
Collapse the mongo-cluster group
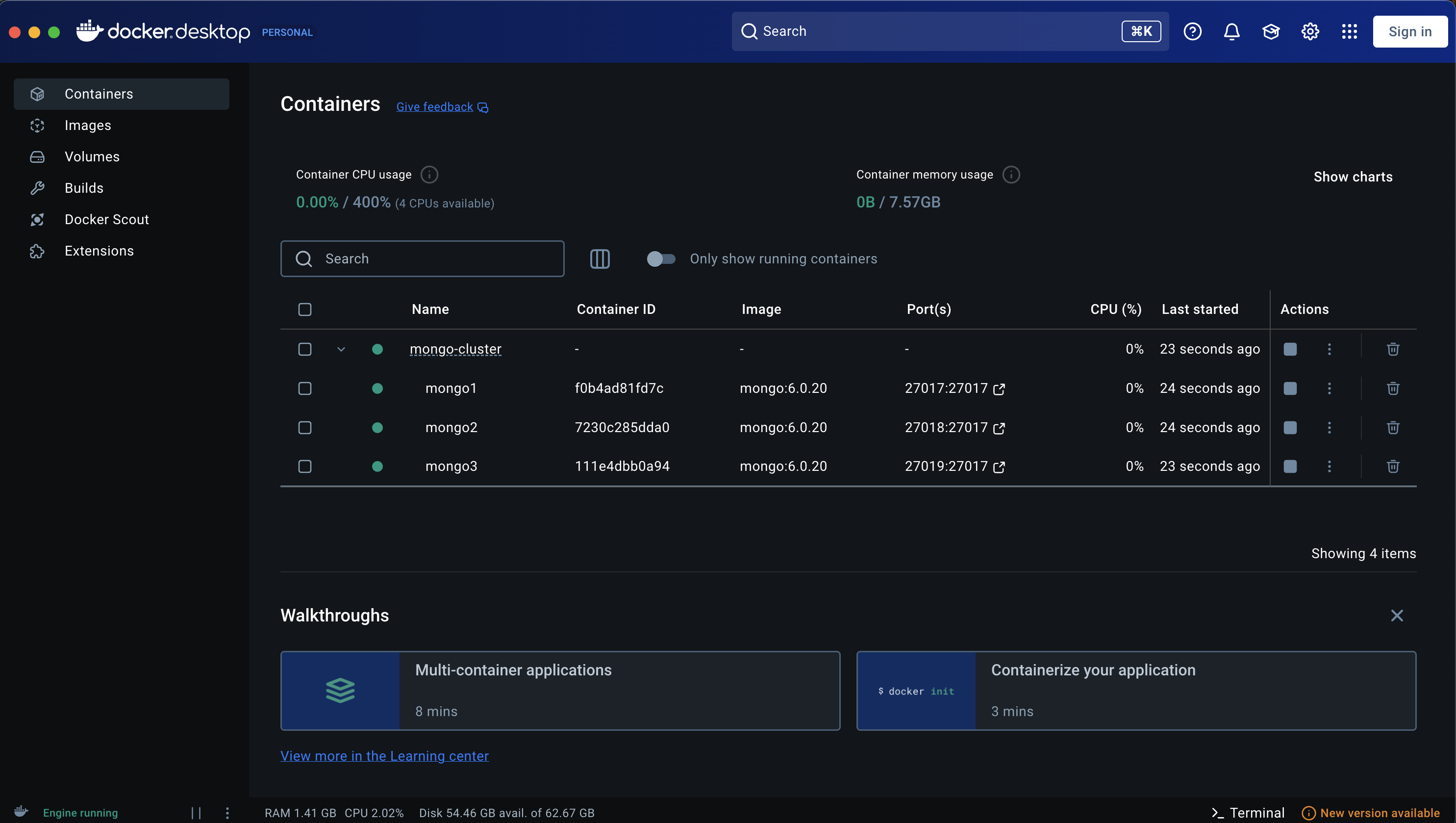341,349
